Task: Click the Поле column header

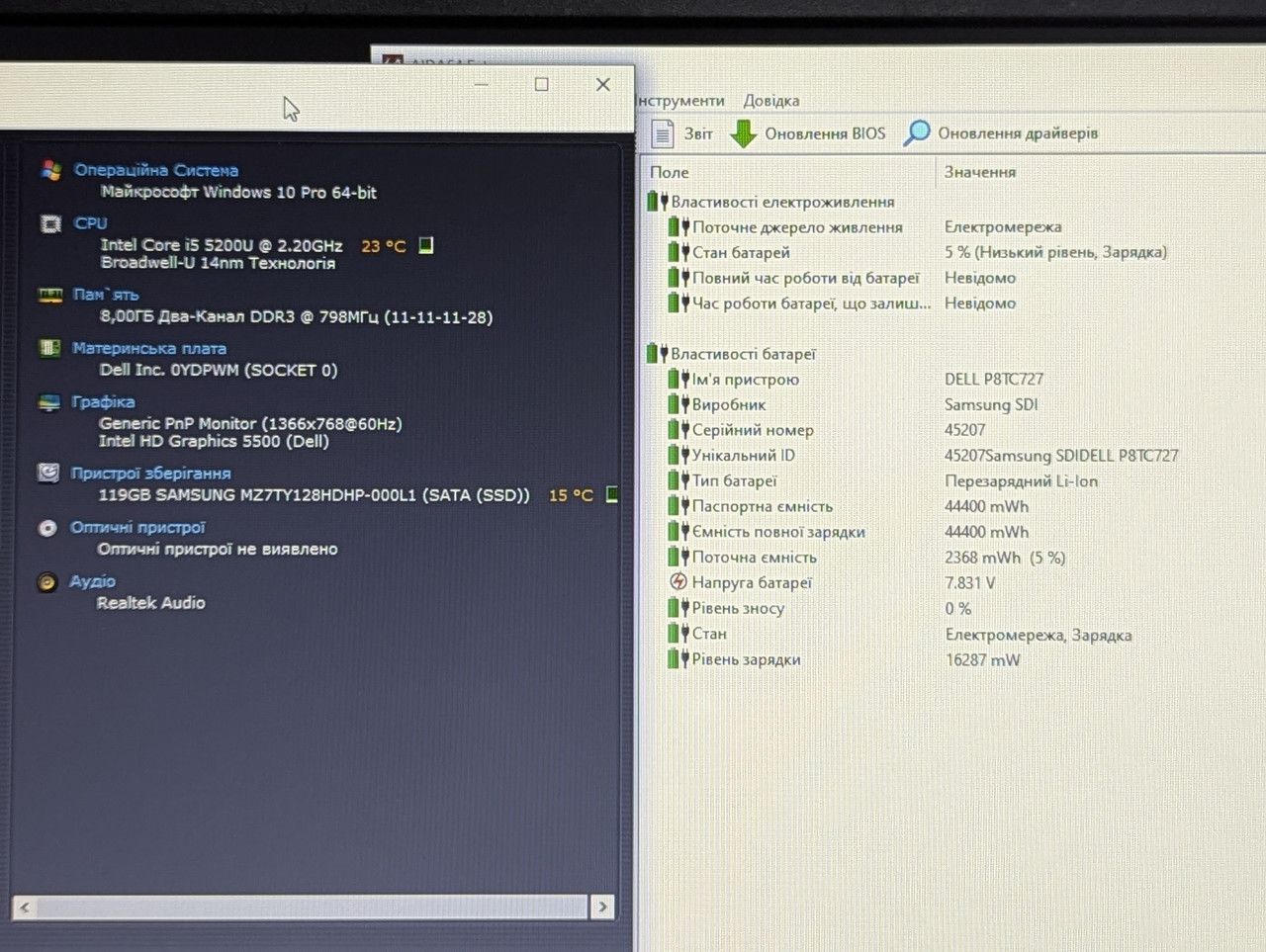Action: [670, 172]
